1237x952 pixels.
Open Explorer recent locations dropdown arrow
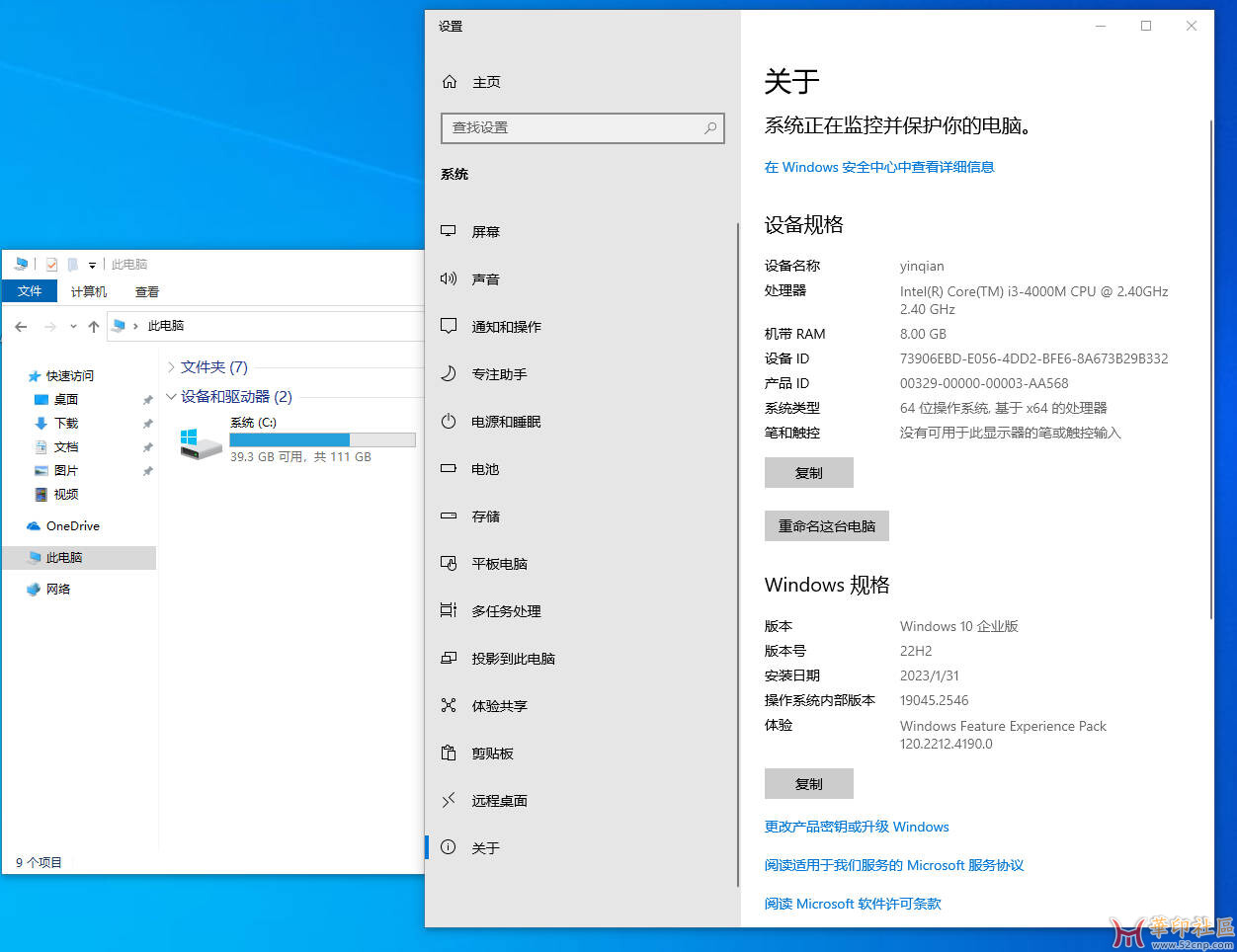point(73,326)
